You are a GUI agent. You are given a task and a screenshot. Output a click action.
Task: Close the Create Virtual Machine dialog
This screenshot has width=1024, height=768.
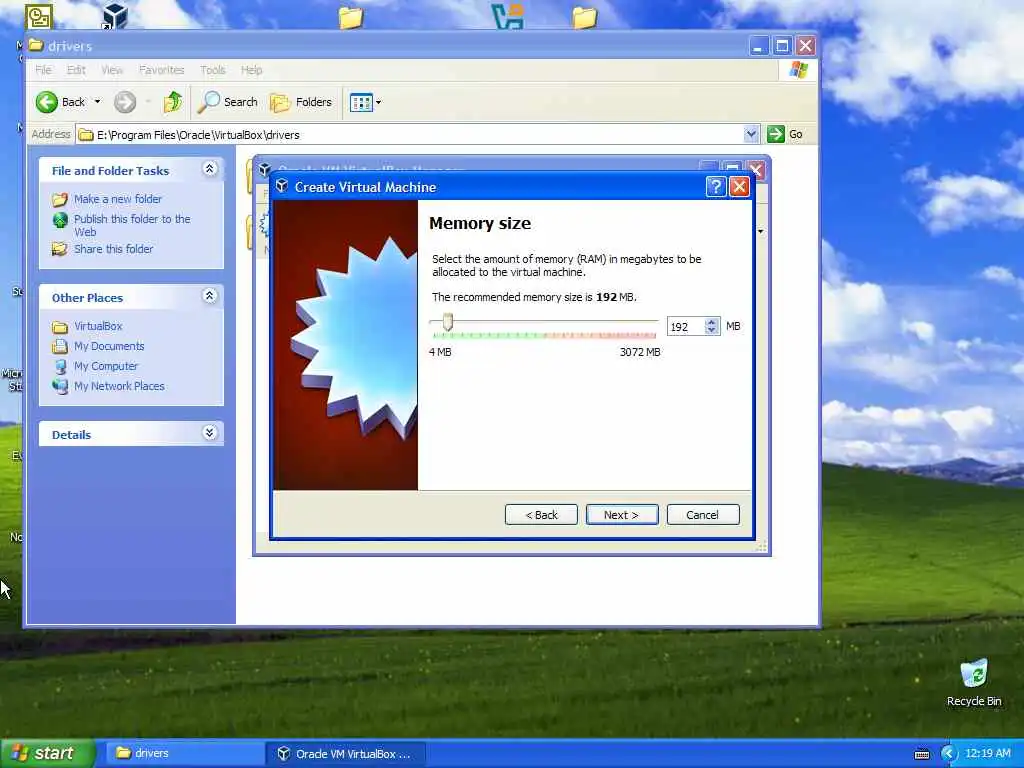click(x=739, y=187)
